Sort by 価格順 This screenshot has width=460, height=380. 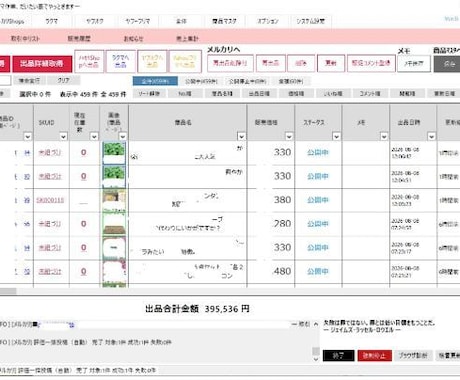[x=296, y=94]
